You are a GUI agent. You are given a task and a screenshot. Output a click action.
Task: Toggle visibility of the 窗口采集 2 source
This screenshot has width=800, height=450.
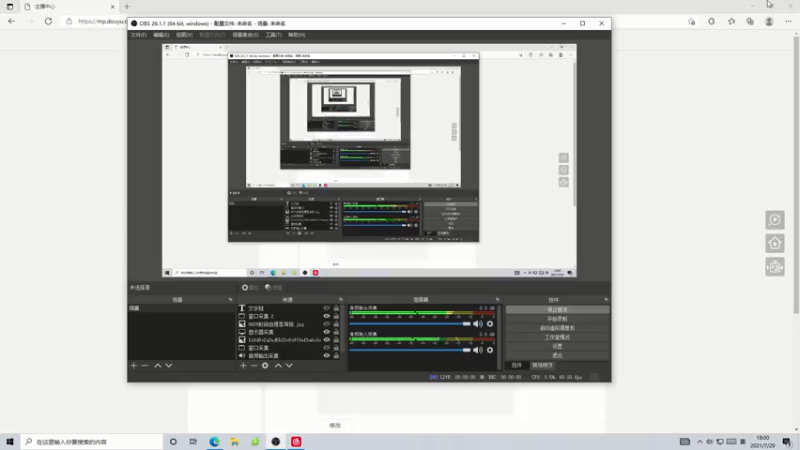327,316
